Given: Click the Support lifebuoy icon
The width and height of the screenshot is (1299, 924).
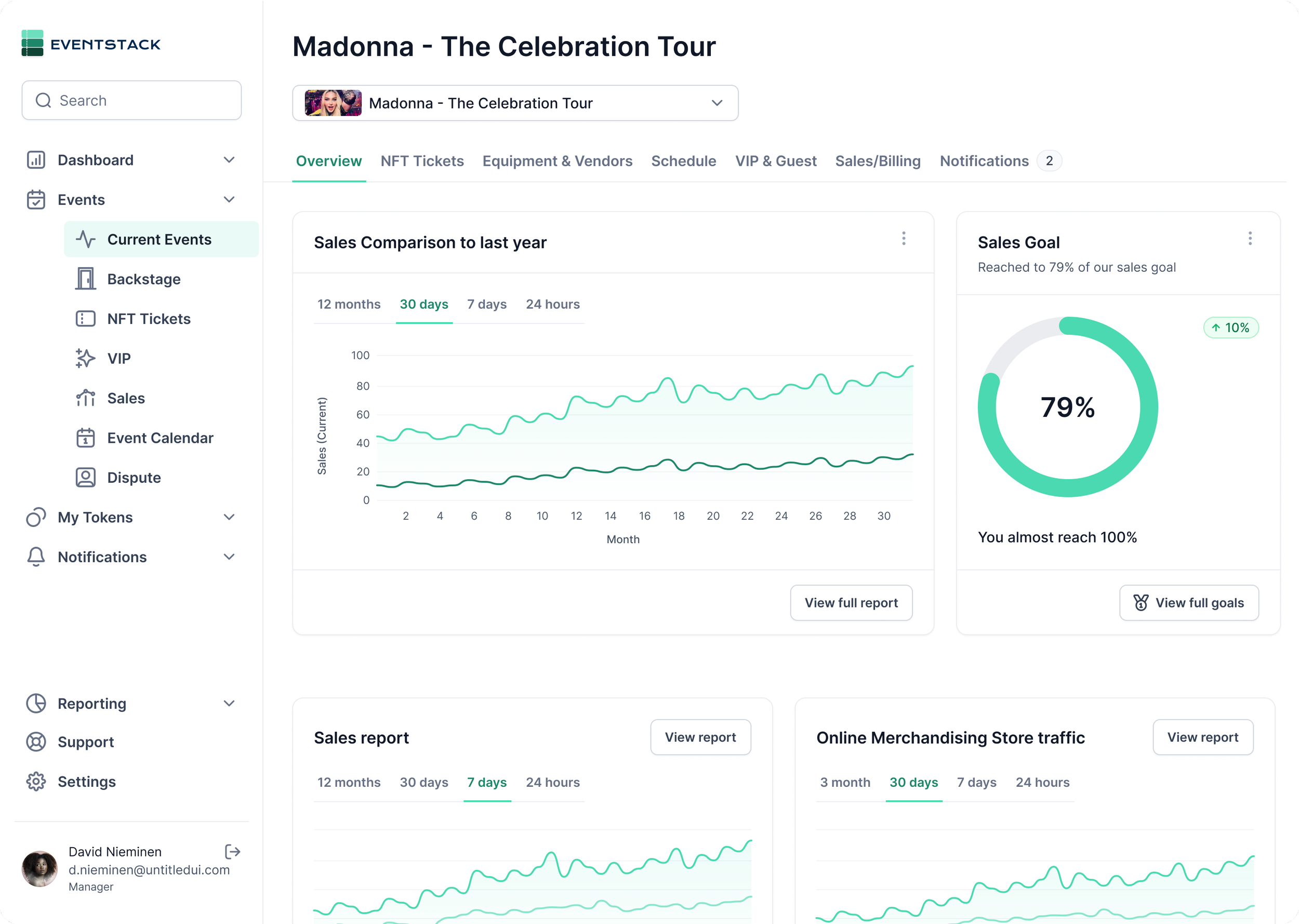Looking at the screenshot, I should [x=36, y=742].
